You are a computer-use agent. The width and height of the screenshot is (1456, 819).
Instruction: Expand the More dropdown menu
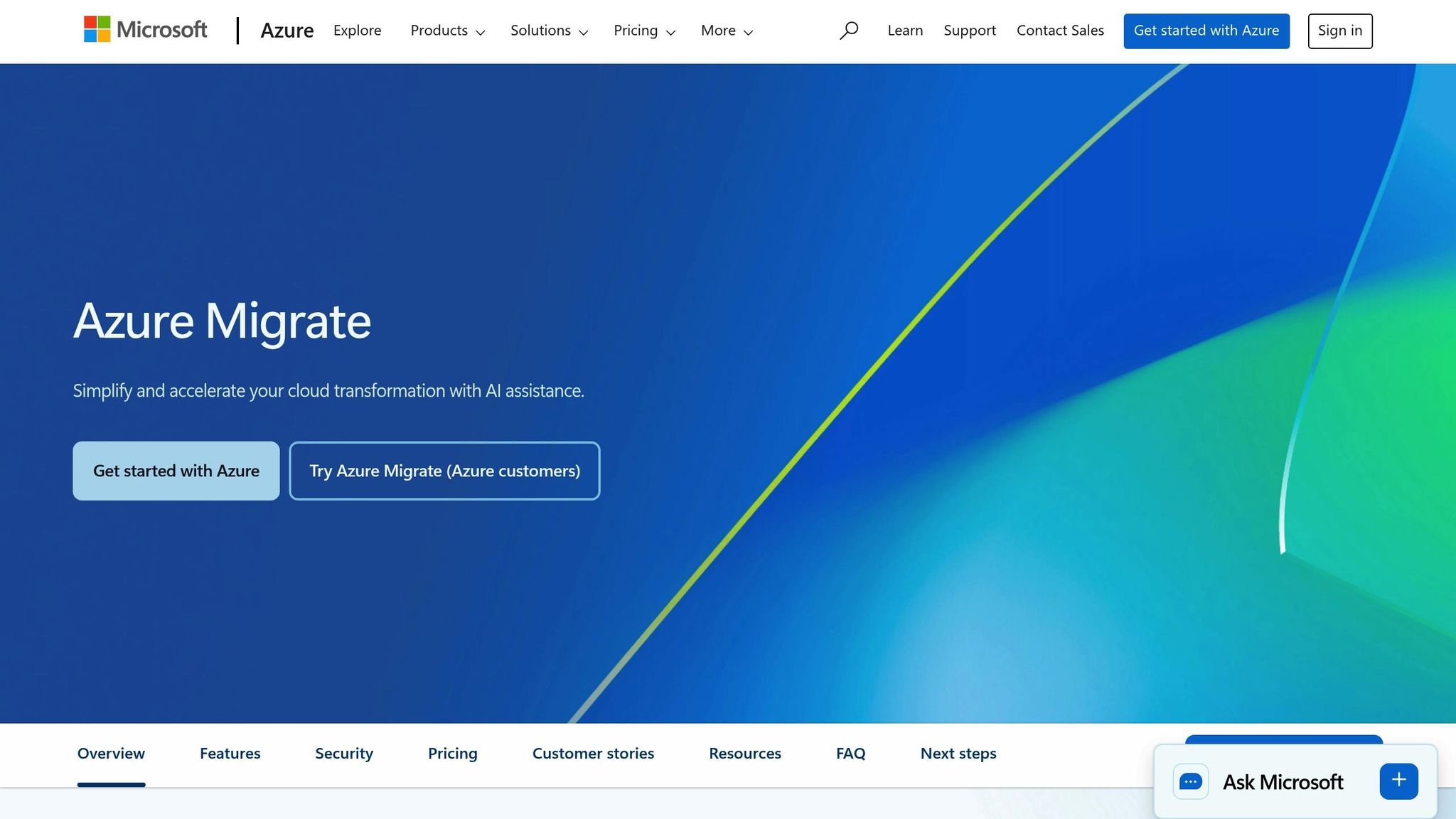[x=725, y=31]
